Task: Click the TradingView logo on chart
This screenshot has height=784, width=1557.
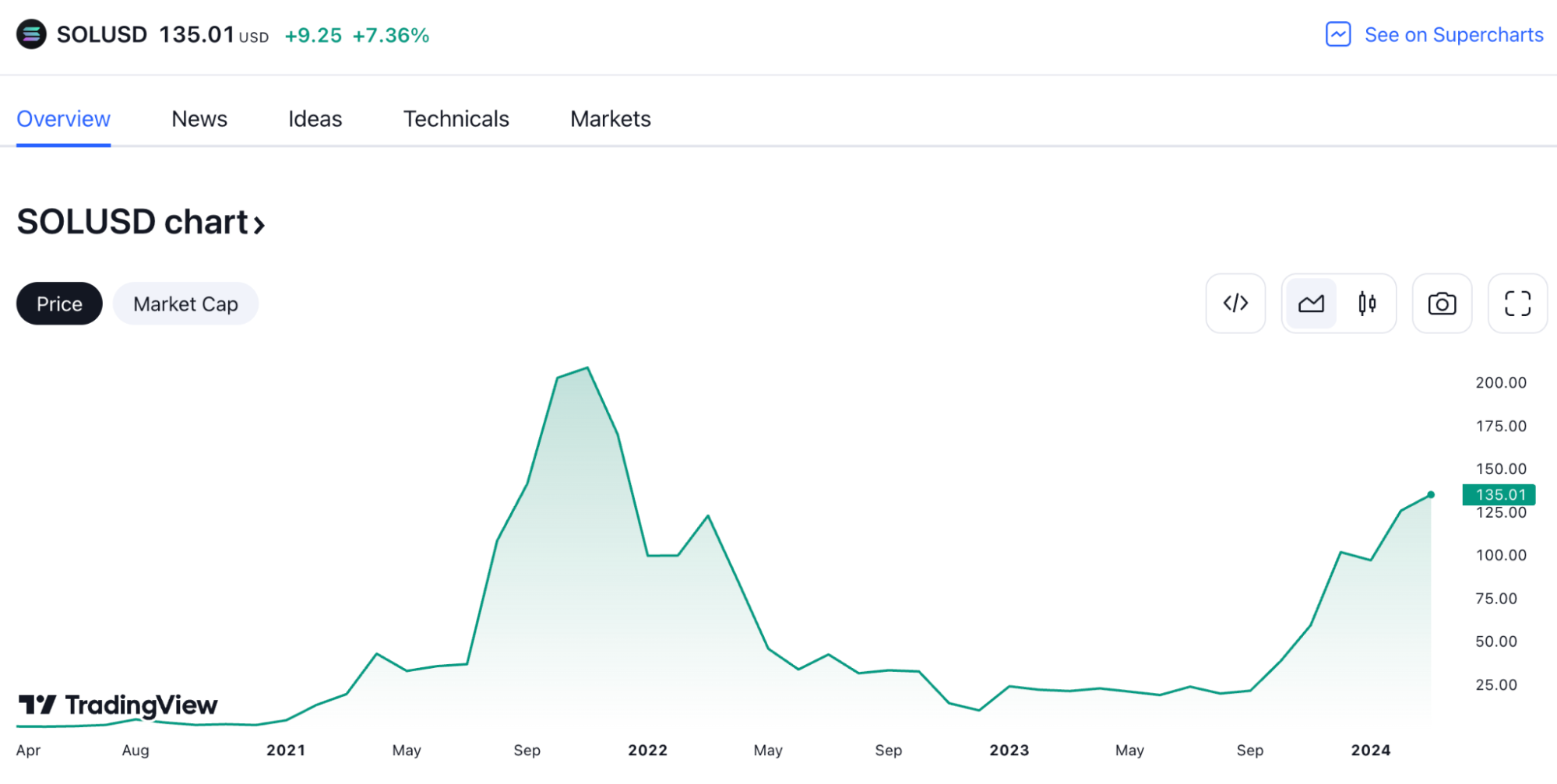Action: (x=118, y=705)
